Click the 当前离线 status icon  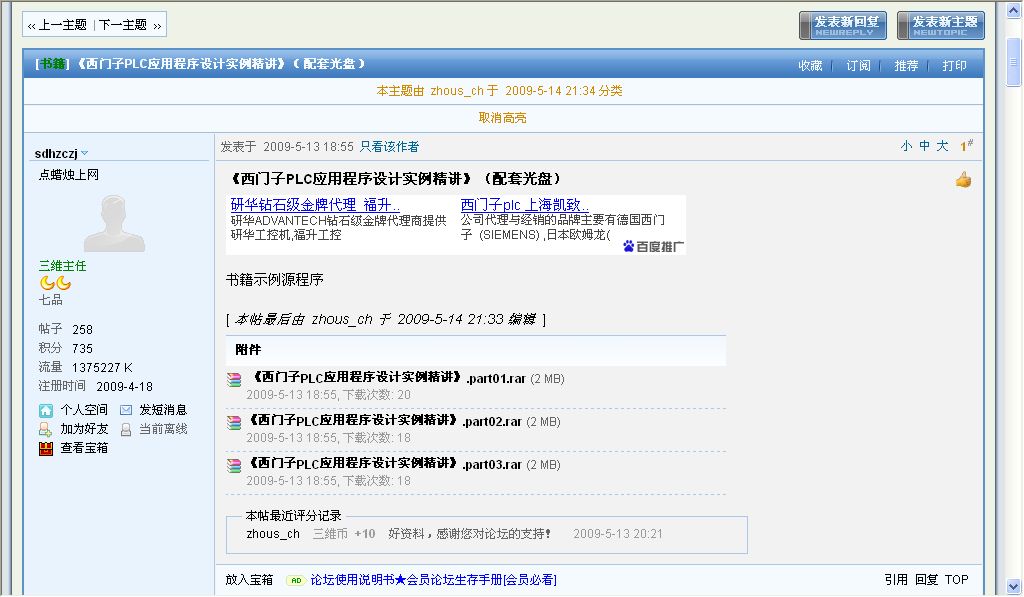click(x=126, y=429)
